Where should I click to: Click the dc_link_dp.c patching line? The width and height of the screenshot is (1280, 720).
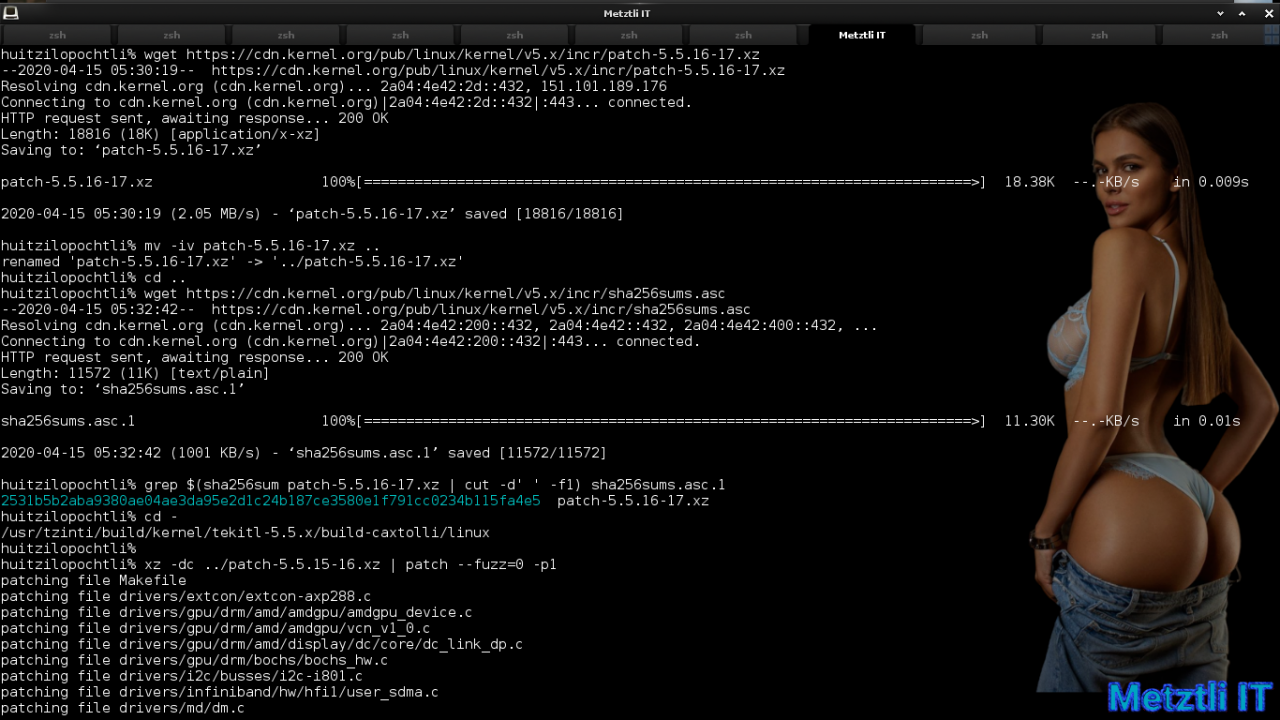click(262, 644)
